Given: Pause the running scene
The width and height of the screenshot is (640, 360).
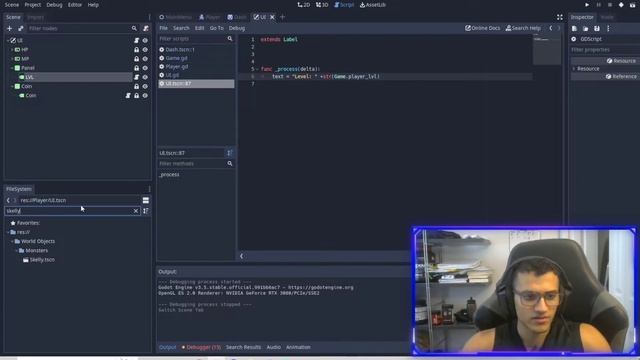Looking at the screenshot, I should [x=598, y=5].
